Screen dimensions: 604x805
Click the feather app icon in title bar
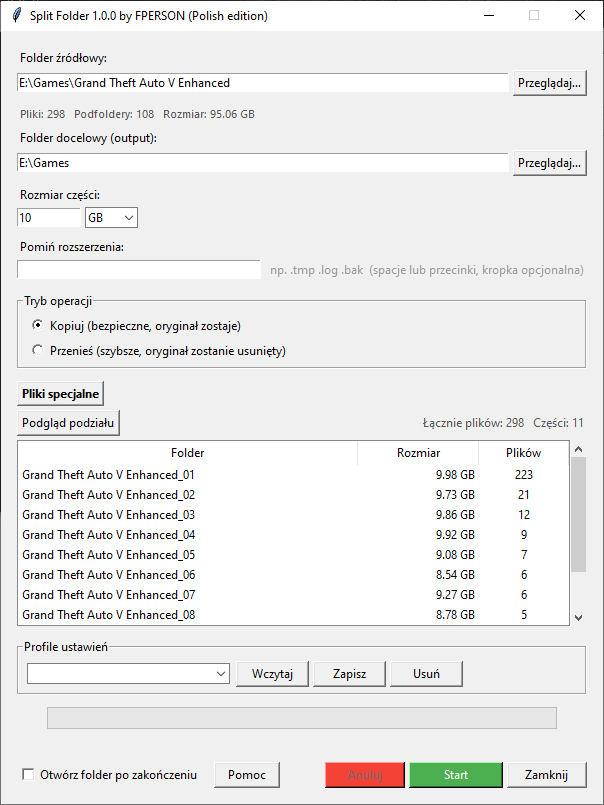17,15
